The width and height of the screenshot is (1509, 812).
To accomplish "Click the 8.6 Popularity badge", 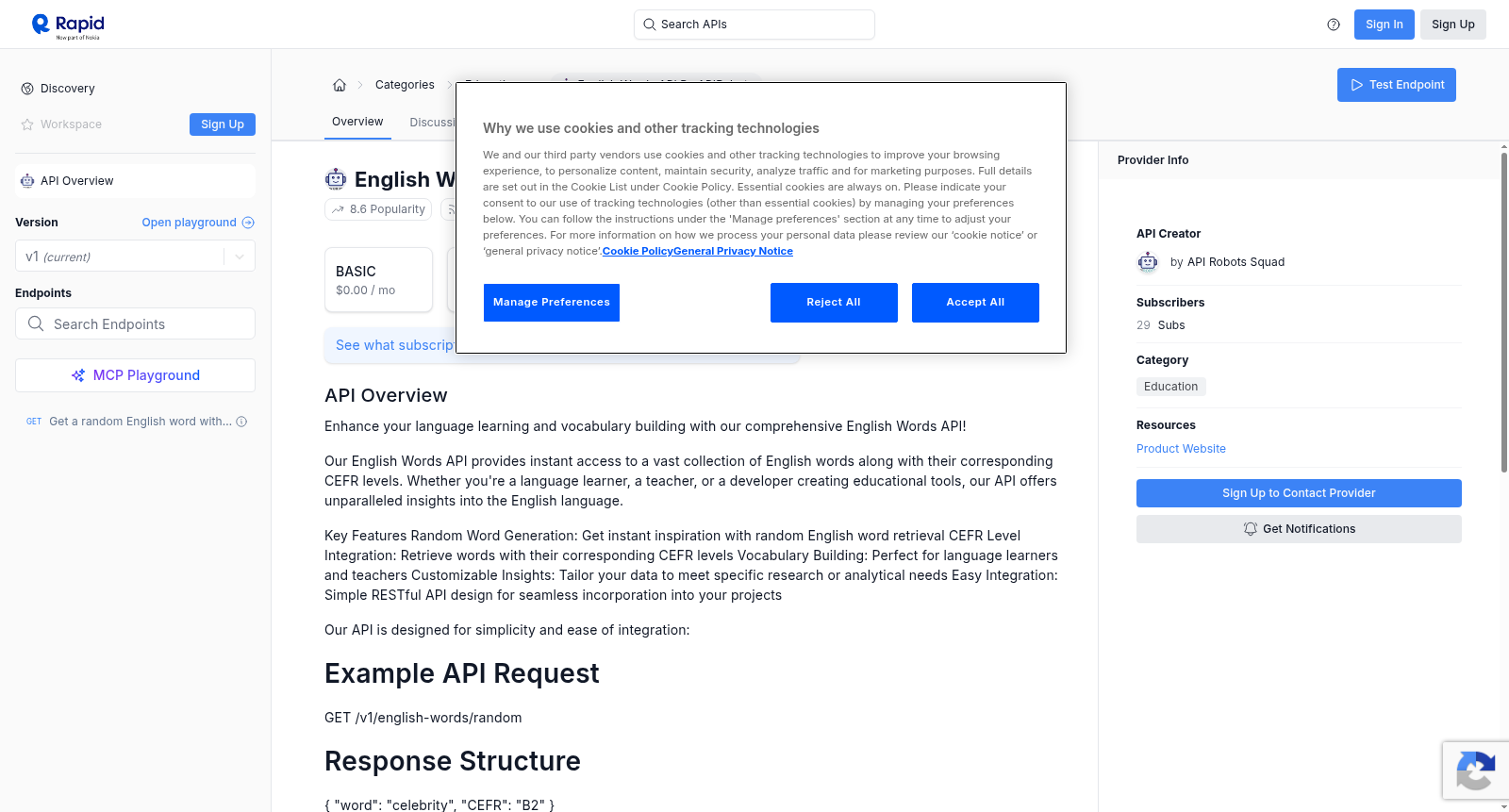I will 378,209.
